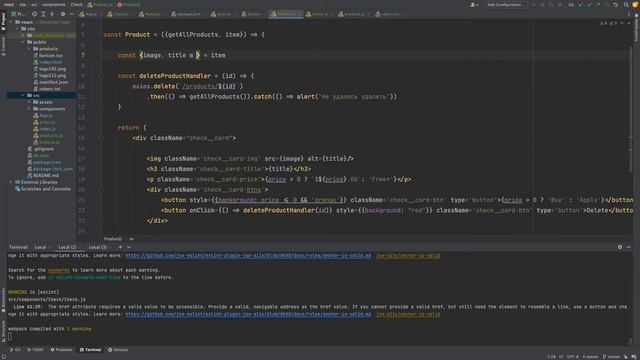Add a new terminal session with plus

pos(120,247)
